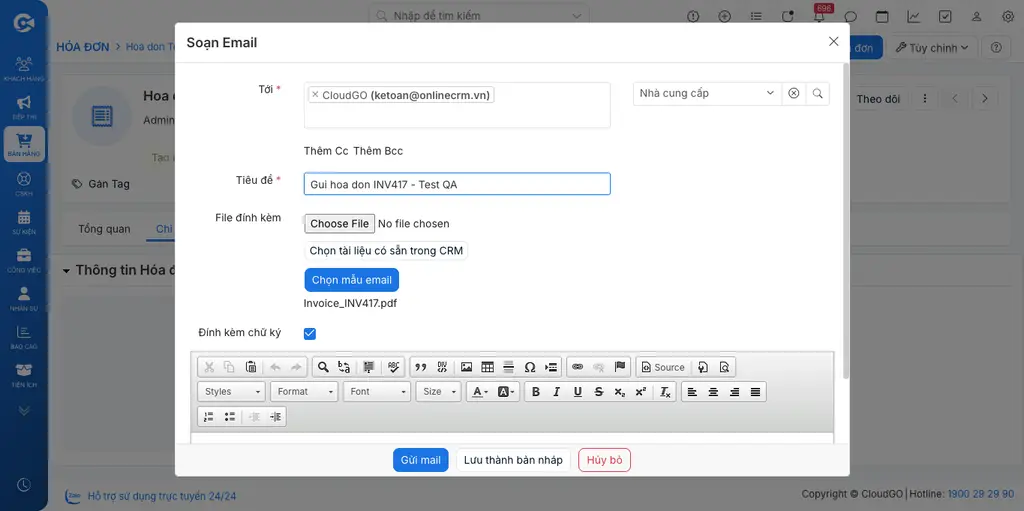Image resolution: width=1024 pixels, height=511 pixels.
Task: Open the Size dropdown
Action: (438, 391)
